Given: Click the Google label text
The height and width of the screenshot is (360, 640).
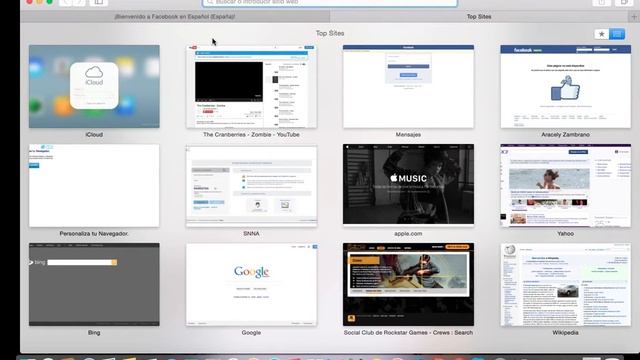Looking at the screenshot, I should click(x=251, y=333).
